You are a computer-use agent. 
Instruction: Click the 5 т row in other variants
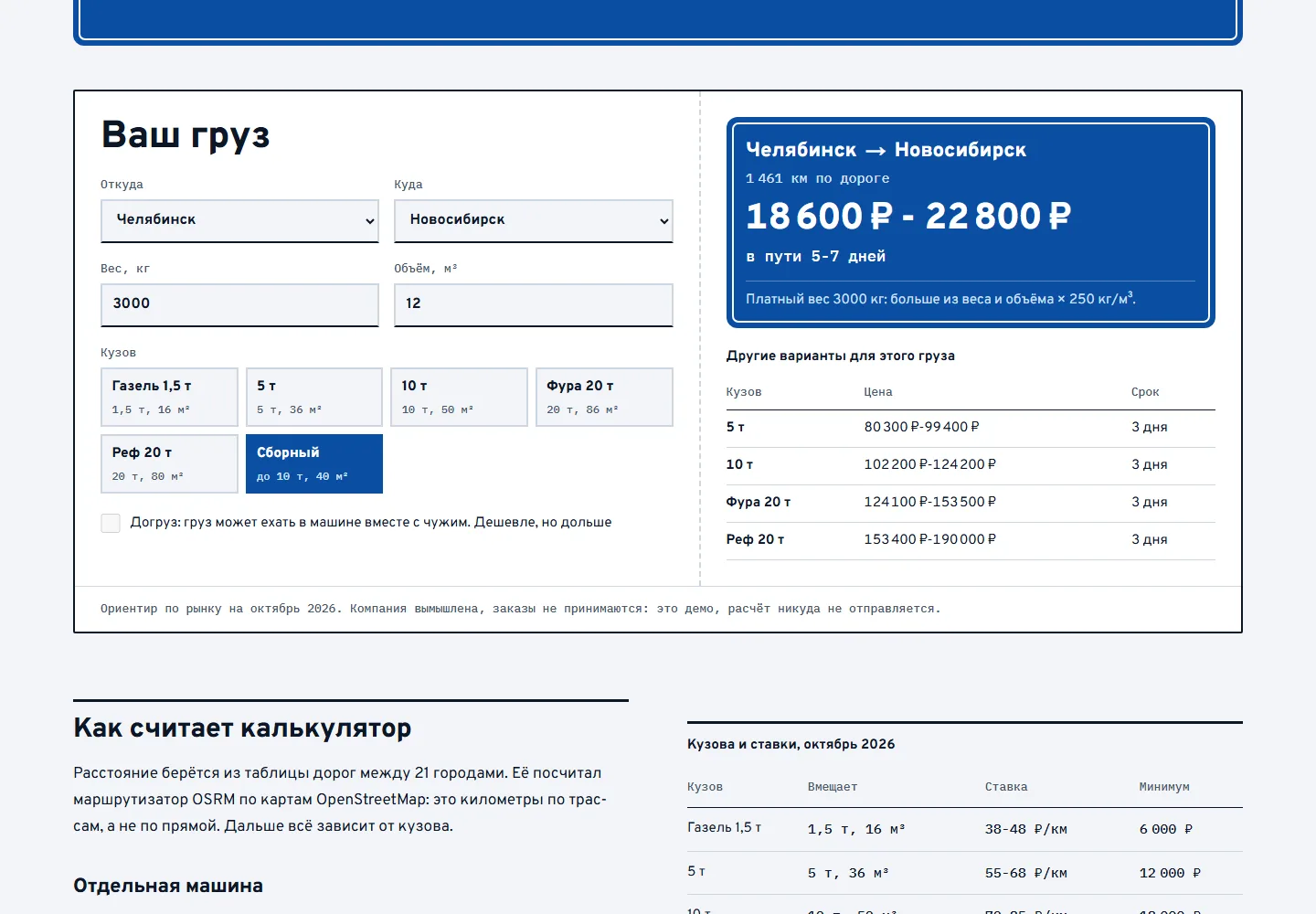(x=971, y=428)
